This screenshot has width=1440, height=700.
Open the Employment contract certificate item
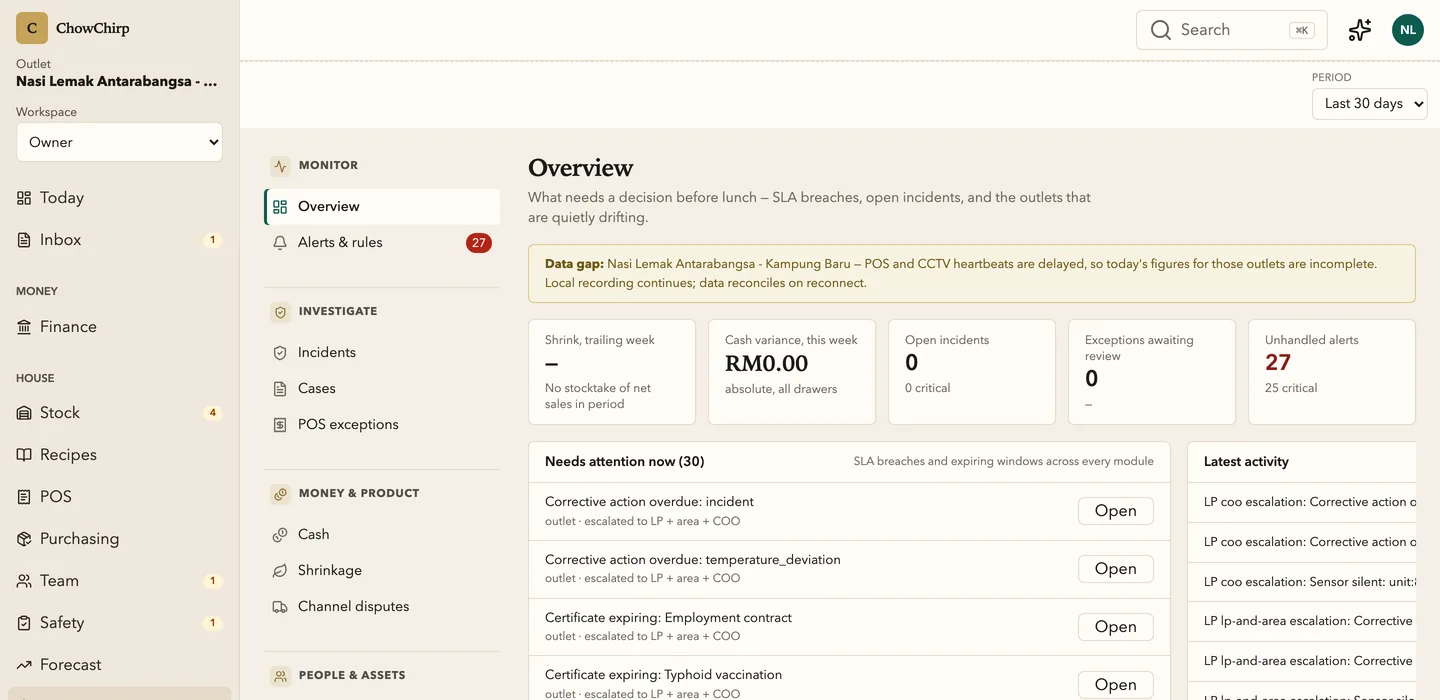1115,627
